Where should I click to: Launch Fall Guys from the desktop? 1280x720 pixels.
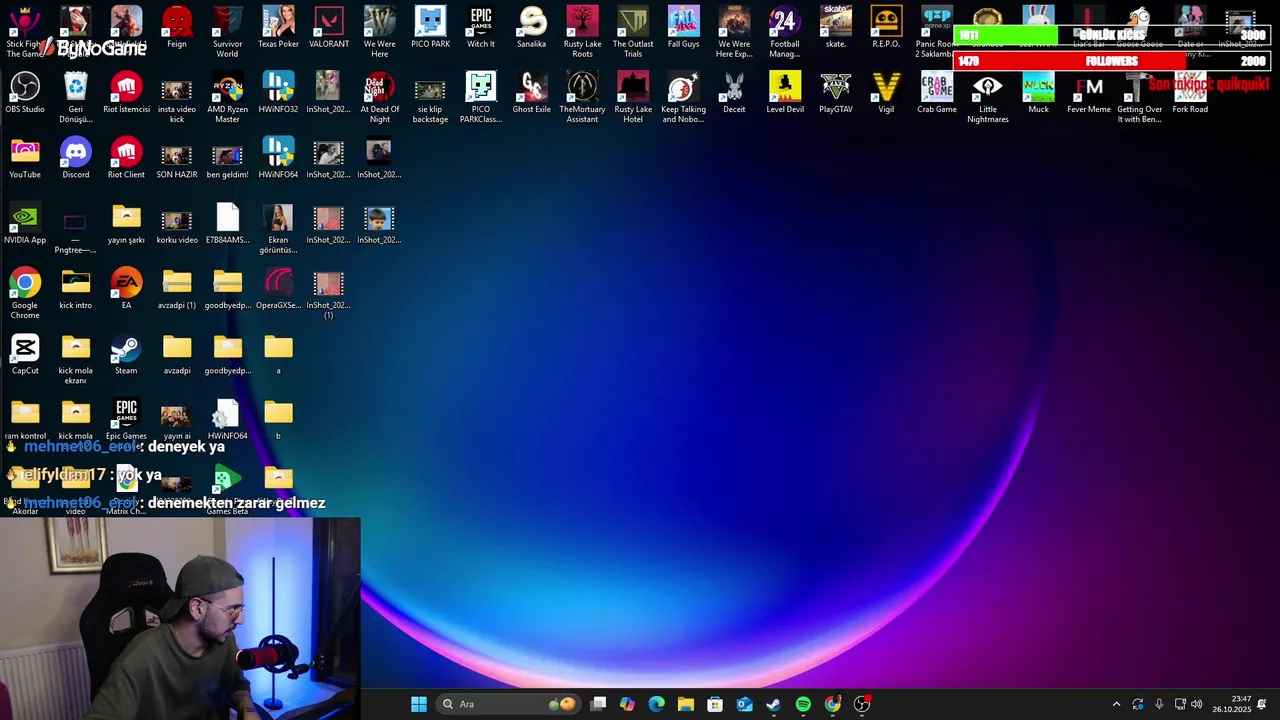tap(684, 28)
